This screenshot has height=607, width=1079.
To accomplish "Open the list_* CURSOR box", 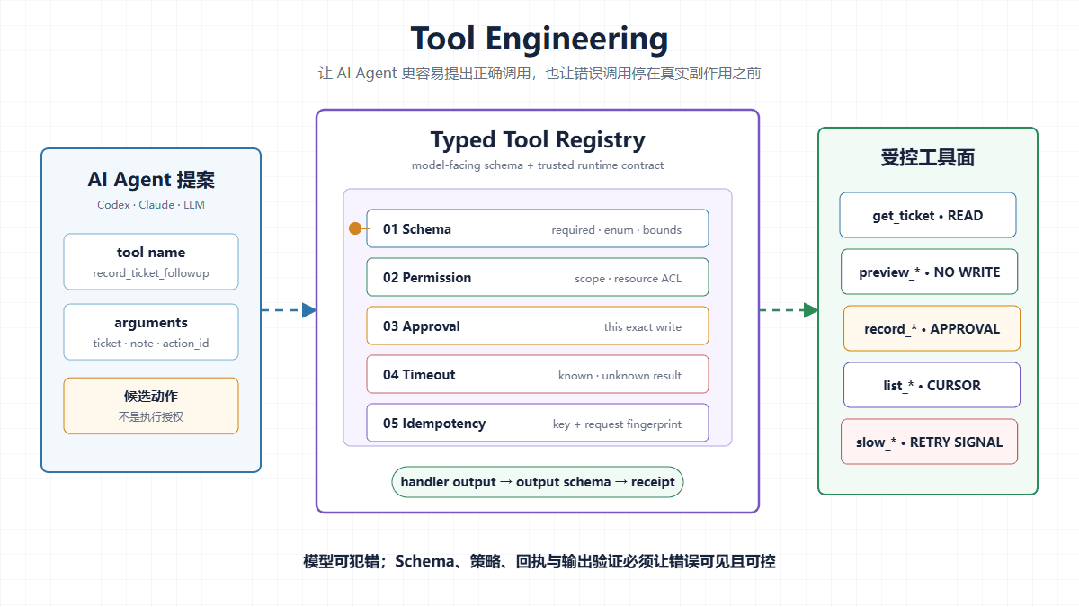I will point(932,385).
